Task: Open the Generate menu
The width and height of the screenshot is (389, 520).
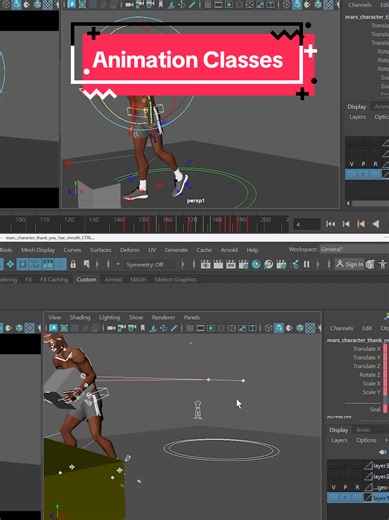Action: [x=176, y=250]
